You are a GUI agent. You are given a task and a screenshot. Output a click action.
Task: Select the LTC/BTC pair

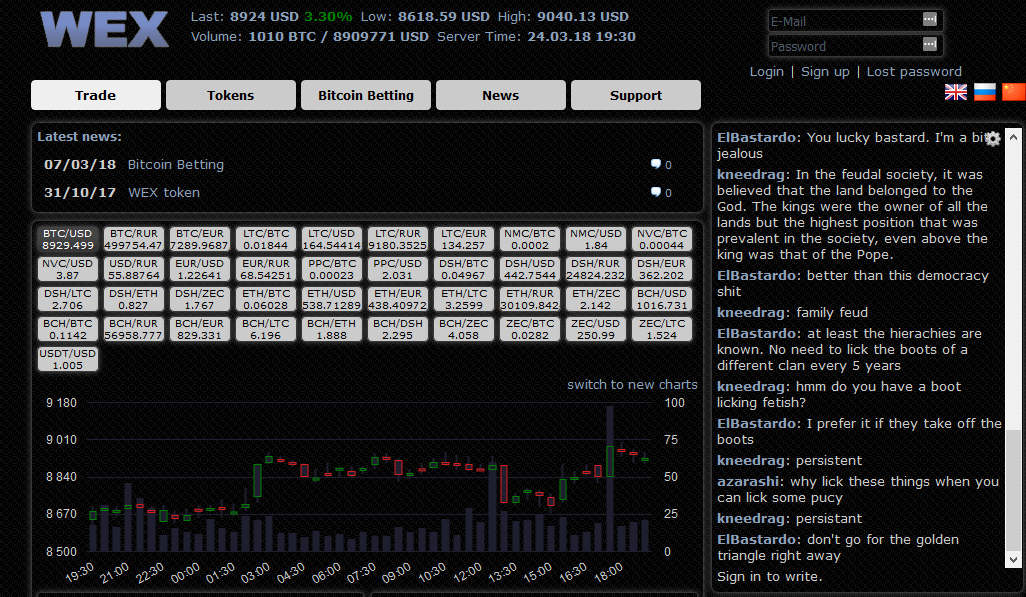coord(266,239)
